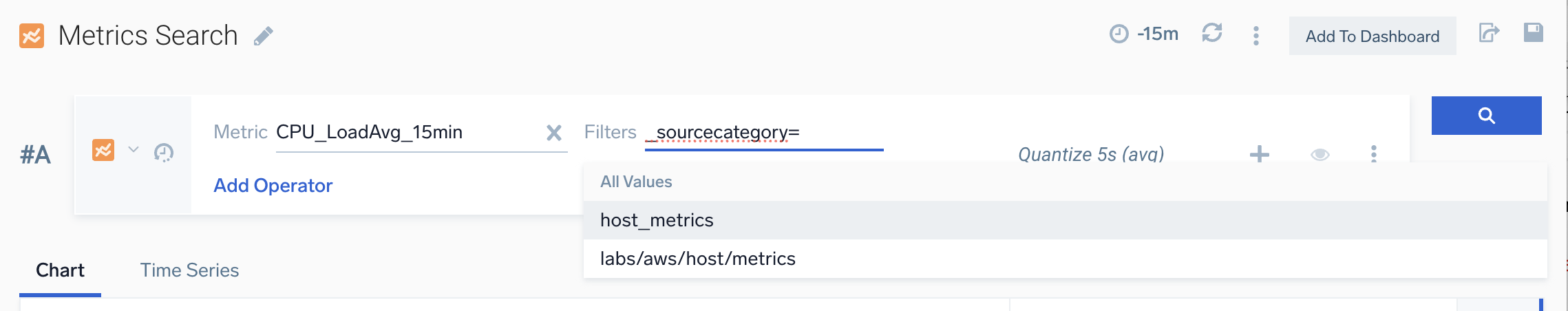The width and height of the screenshot is (1568, 311).
Task: Click the query history clock icon in row #A
Action: pos(164,153)
